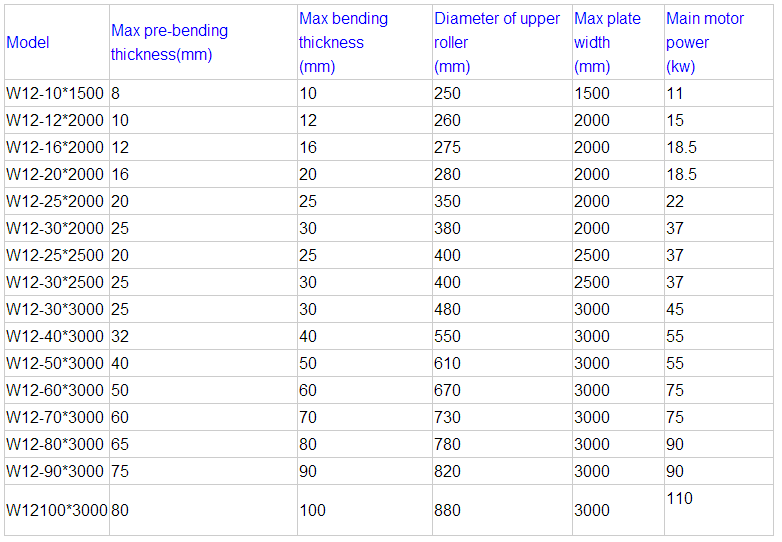
Task: Select the Diameter of upper roller header
Action: tap(497, 42)
